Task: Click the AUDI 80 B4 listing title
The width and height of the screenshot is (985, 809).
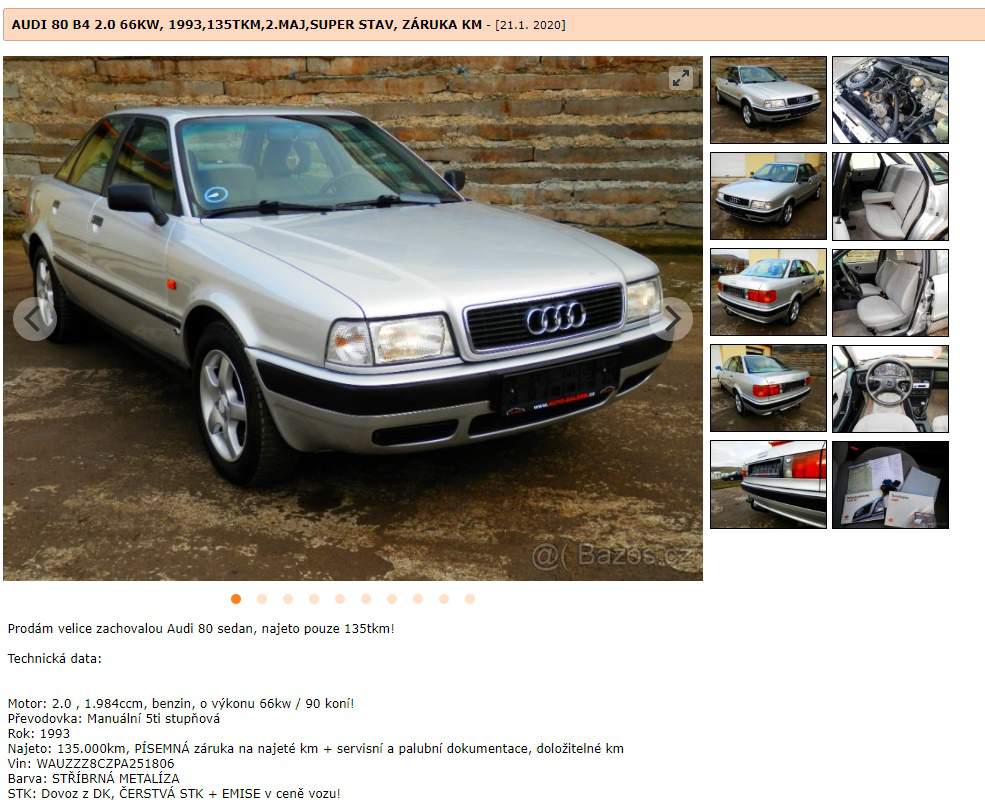Action: coord(247,25)
